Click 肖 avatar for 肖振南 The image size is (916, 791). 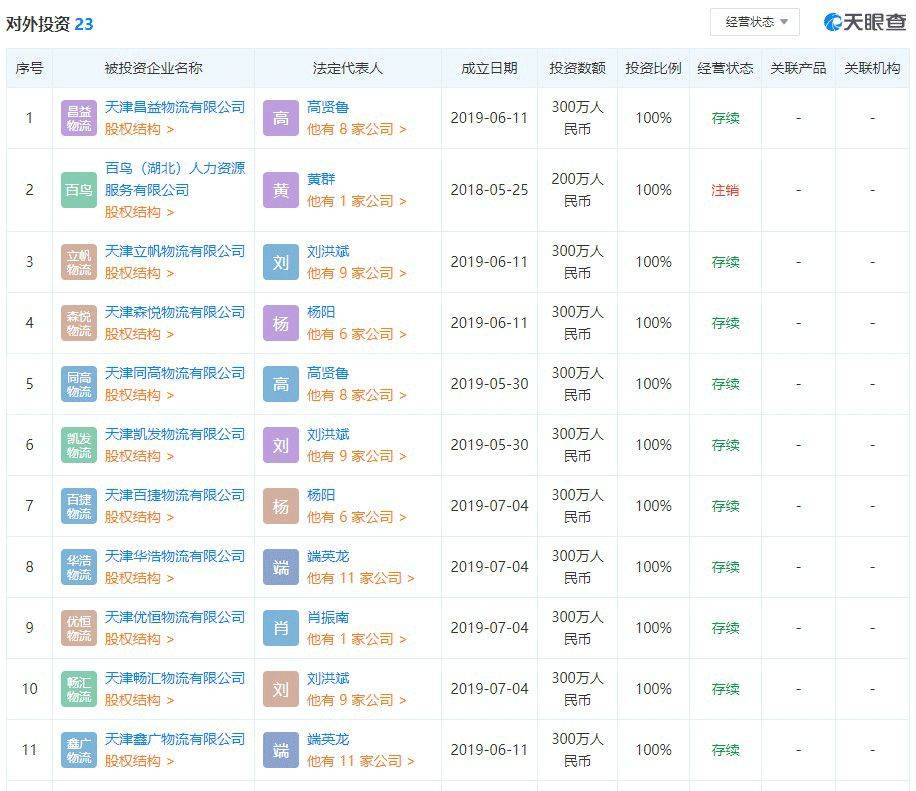click(x=281, y=628)
